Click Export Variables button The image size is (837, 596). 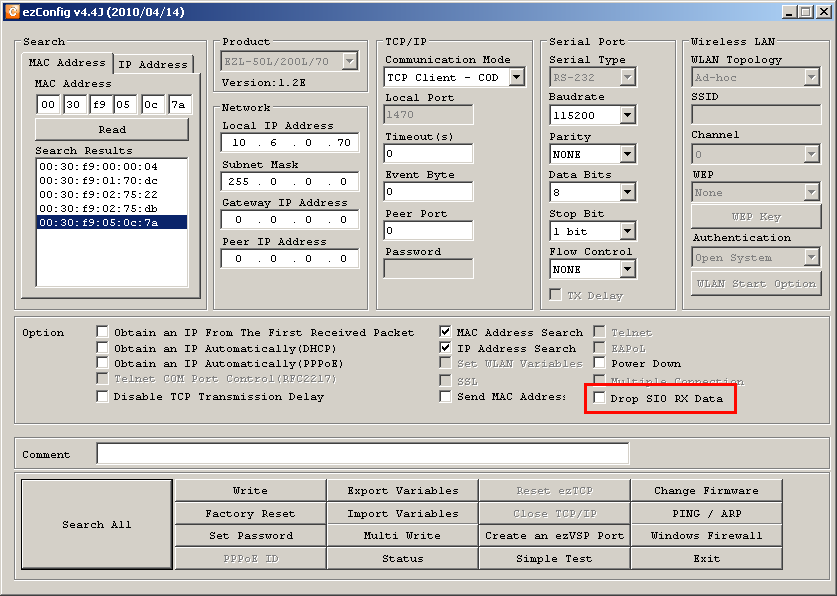point(402,490)
